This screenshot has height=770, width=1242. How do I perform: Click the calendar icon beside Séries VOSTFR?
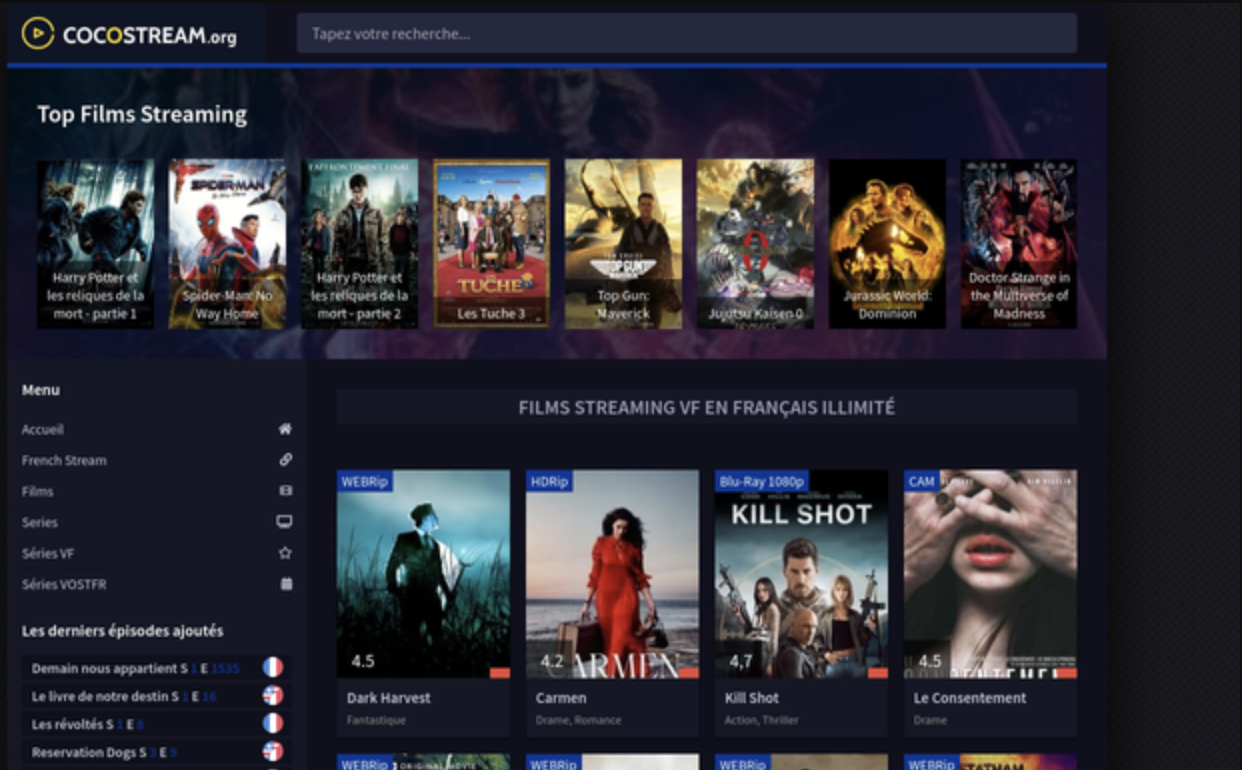pyautogui.click(x=286, y=584)
